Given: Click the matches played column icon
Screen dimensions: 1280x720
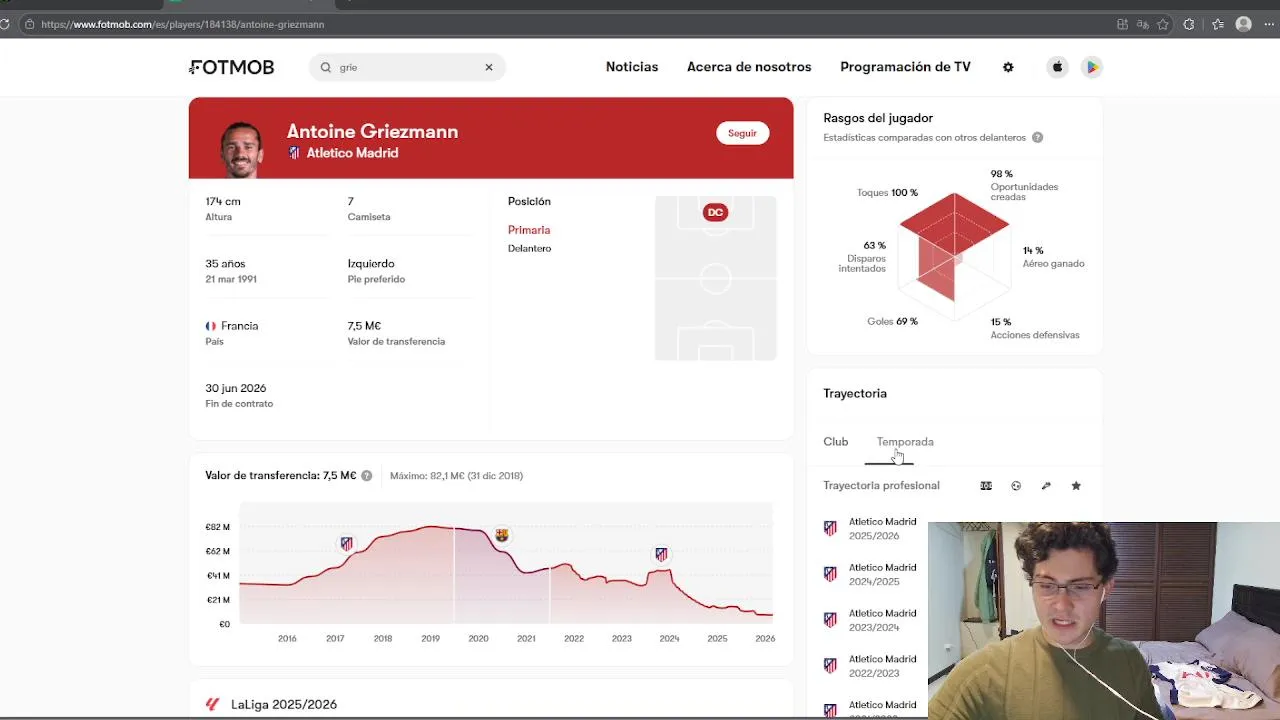Looking at the screenshot, I should [986, 486].
